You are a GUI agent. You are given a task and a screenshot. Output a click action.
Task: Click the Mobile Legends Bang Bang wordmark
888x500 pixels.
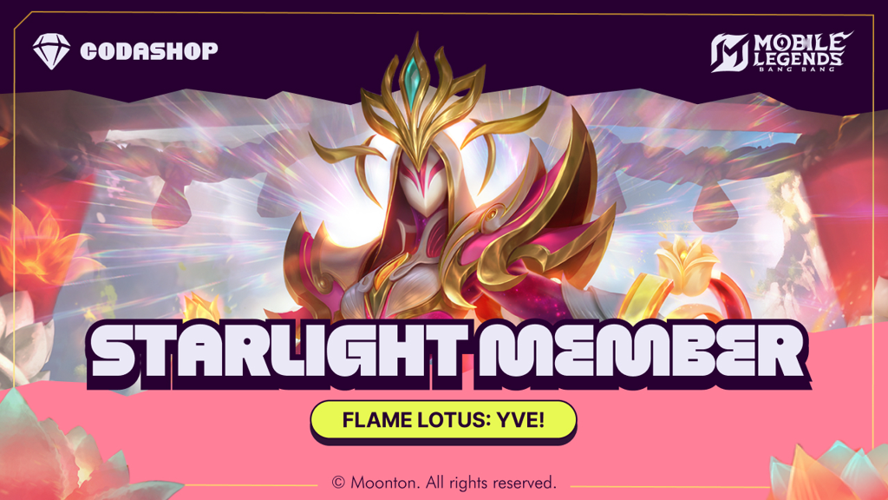click(801, 51)
